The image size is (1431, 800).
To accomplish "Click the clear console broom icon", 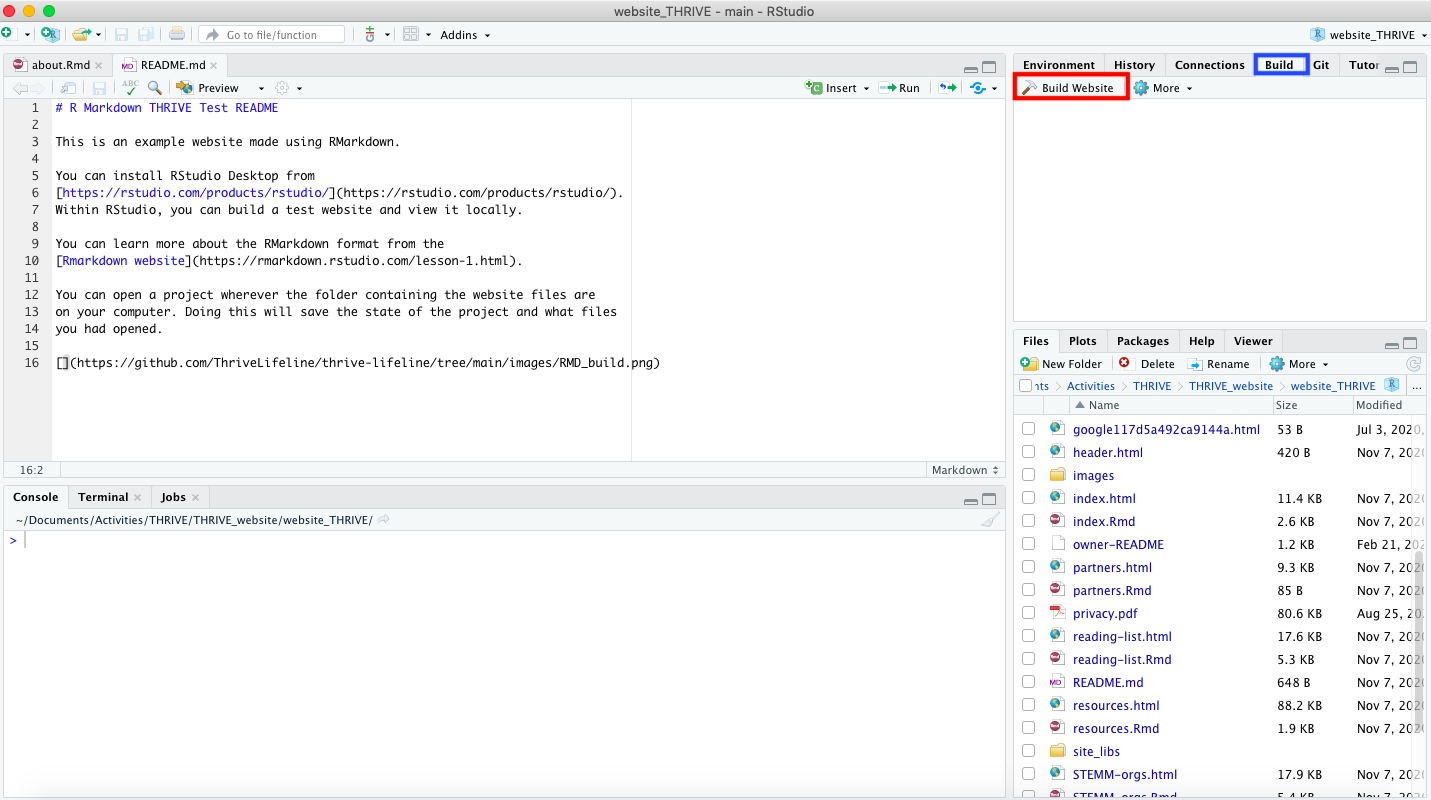I will (989, 520).
